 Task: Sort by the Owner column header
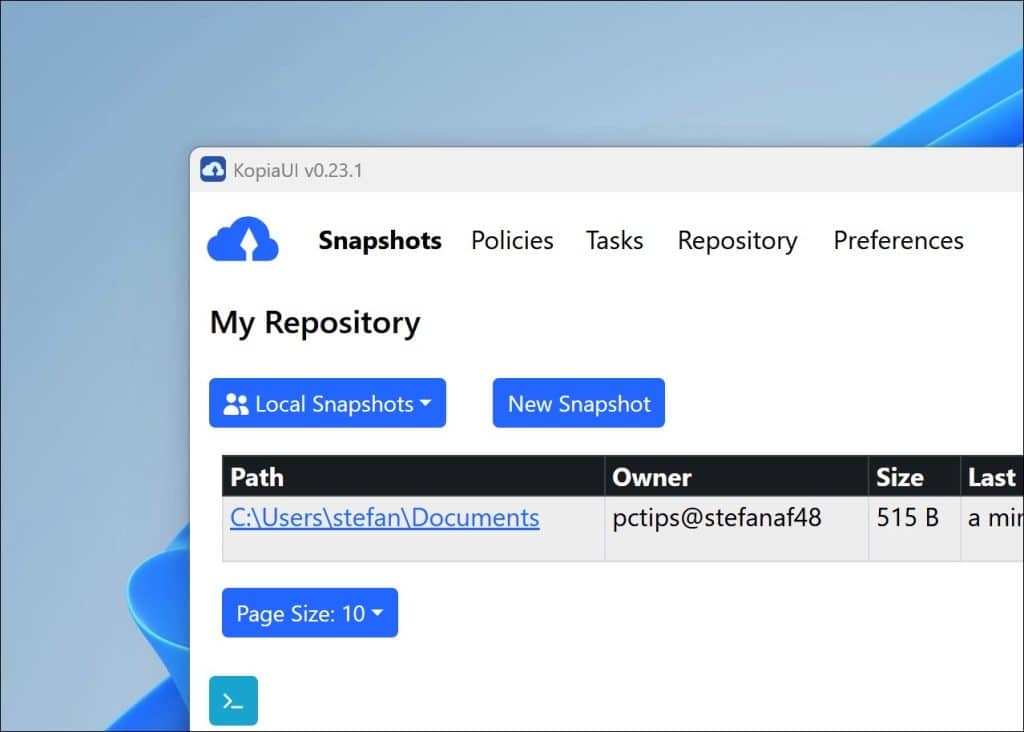(x=736, y=476)
